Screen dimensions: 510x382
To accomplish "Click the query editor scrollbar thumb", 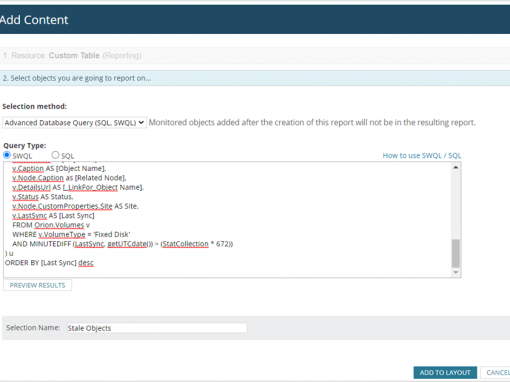I will coord(456,253).
